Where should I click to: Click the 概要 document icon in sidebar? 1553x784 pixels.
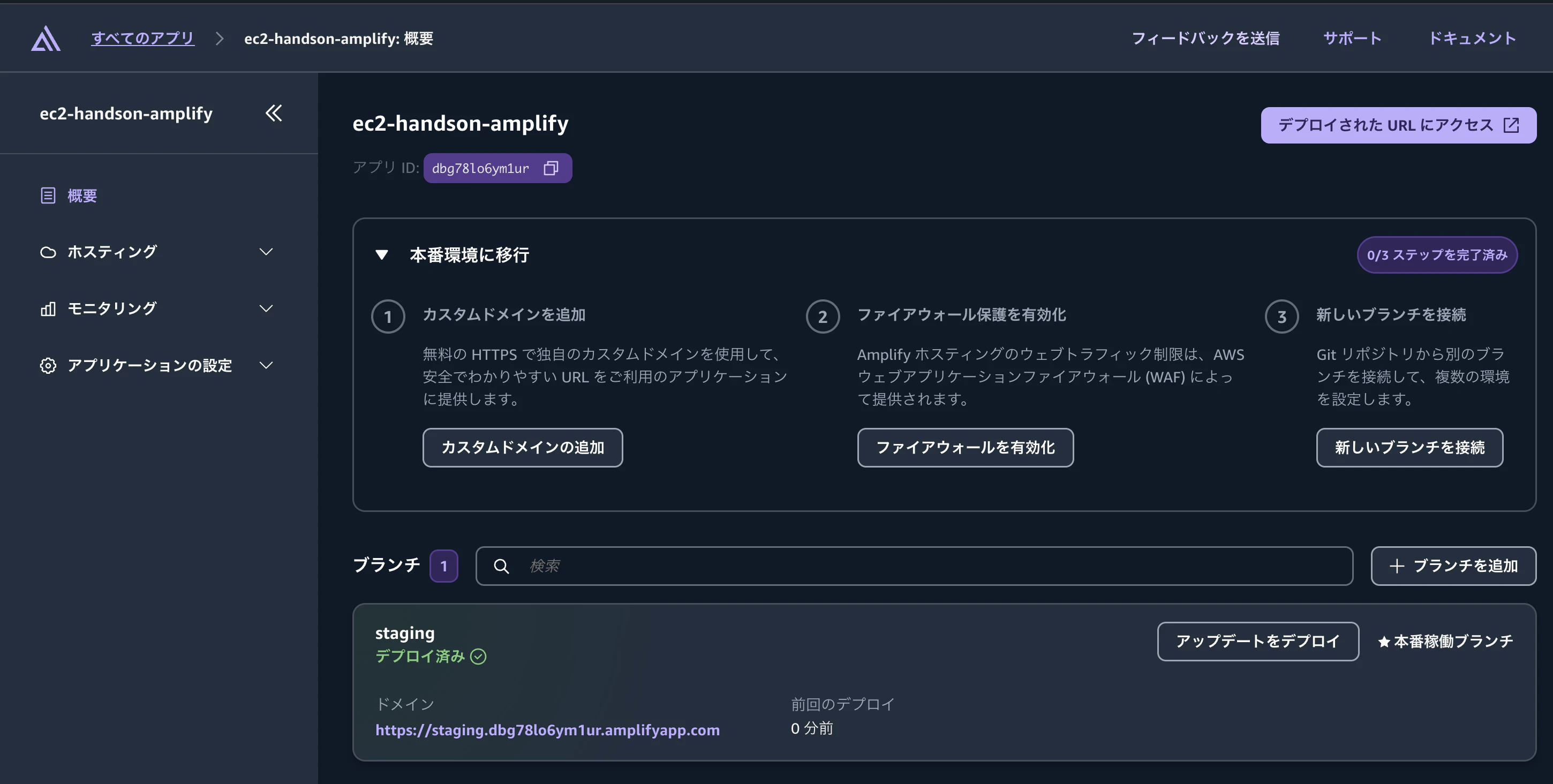click(x=48, y=195)
